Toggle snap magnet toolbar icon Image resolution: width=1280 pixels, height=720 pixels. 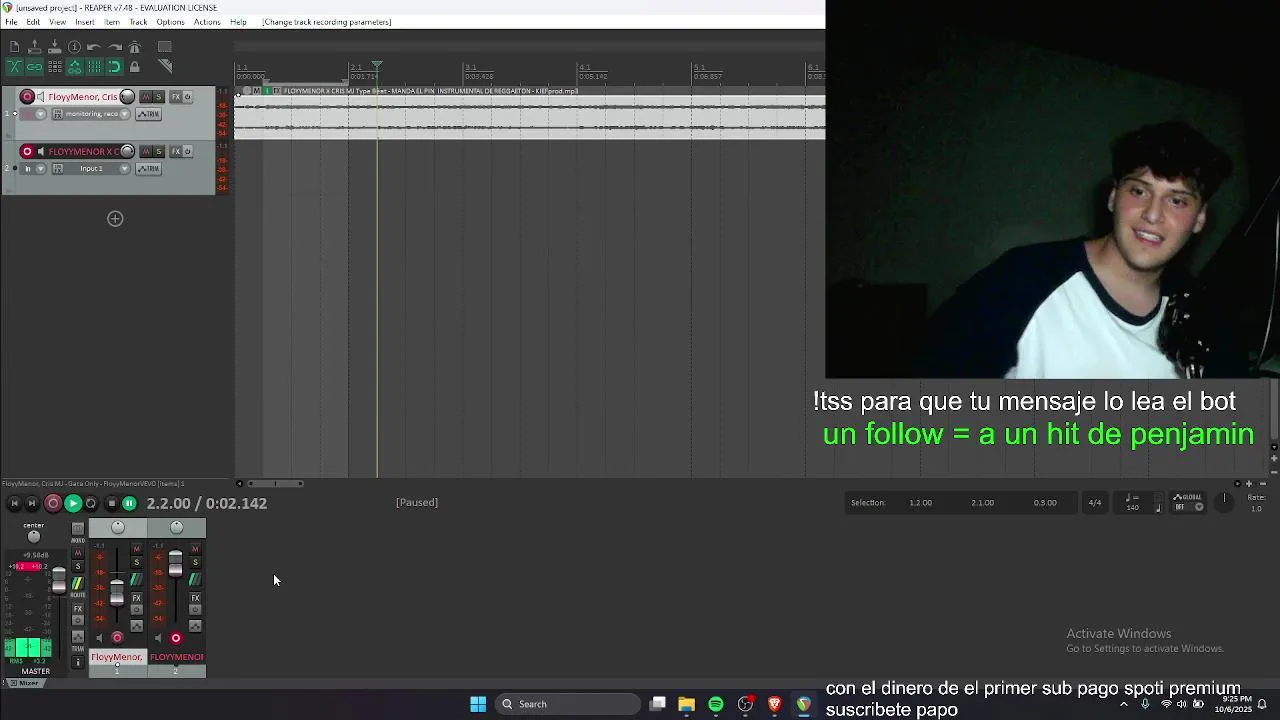pos(114,67)
